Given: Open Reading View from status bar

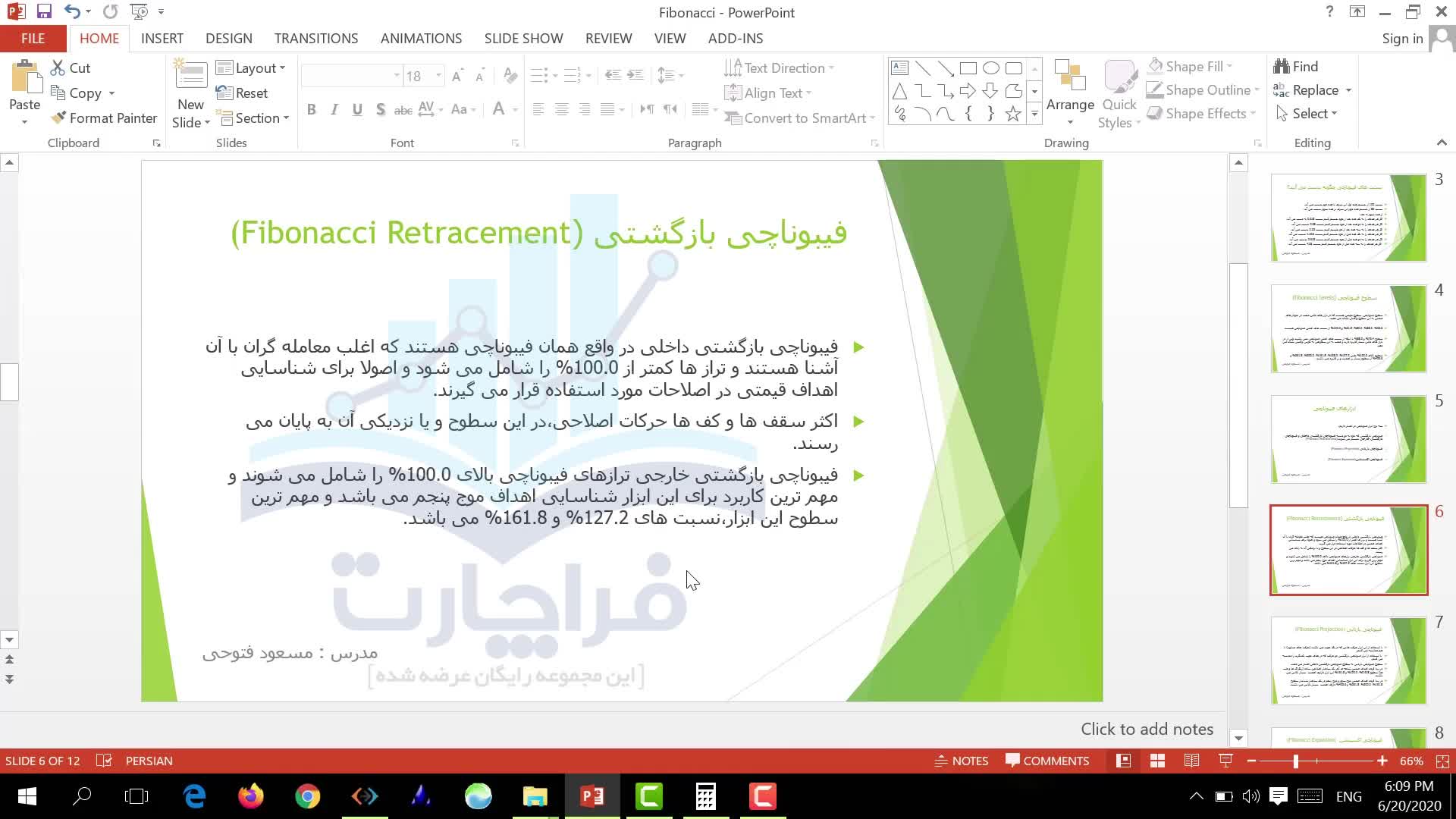Looking at the screenshot, I should [x=1191, y=761].
